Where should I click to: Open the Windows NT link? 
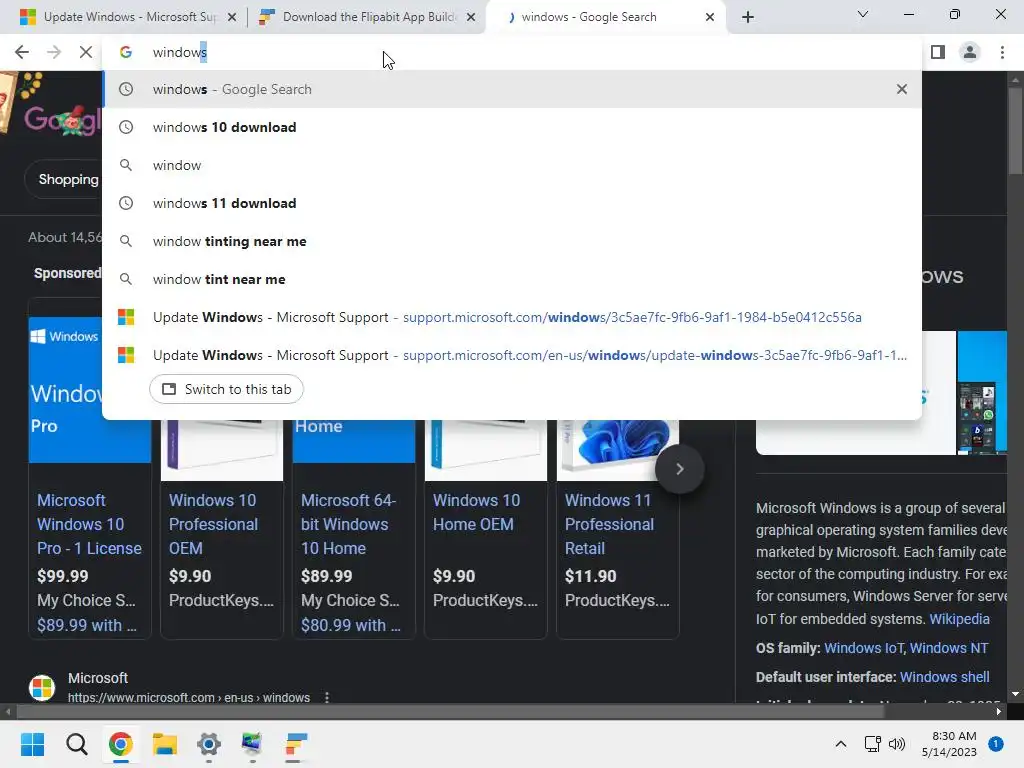pos(948,648)
